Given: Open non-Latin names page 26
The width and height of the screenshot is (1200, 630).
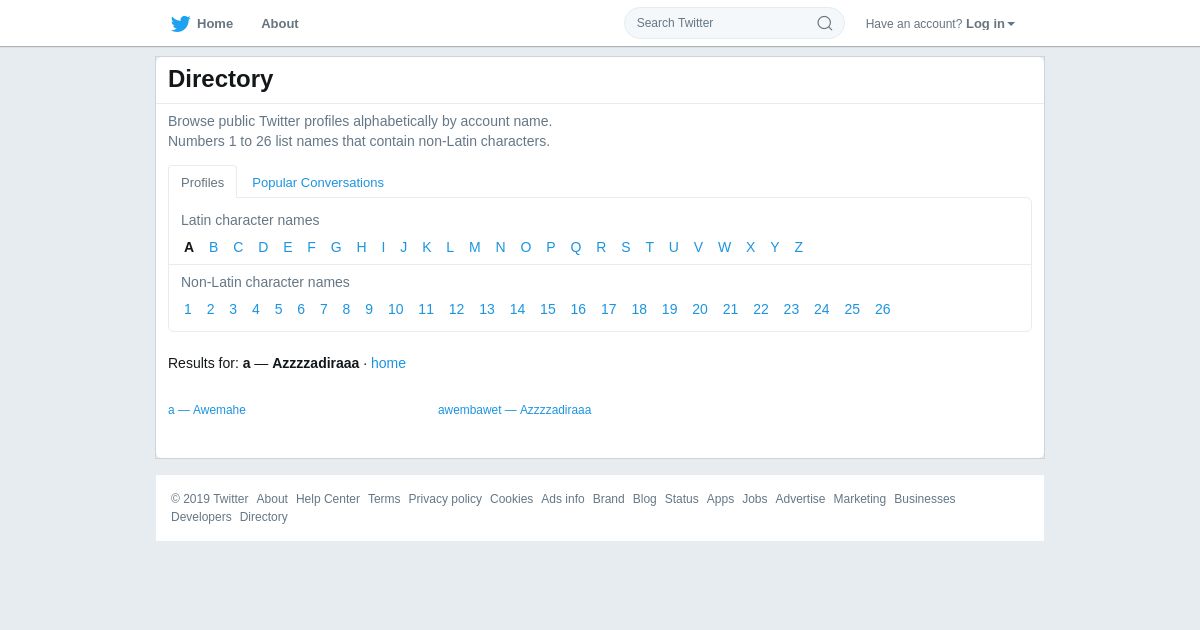Looking at the screenshot, I should coord(883,309).
